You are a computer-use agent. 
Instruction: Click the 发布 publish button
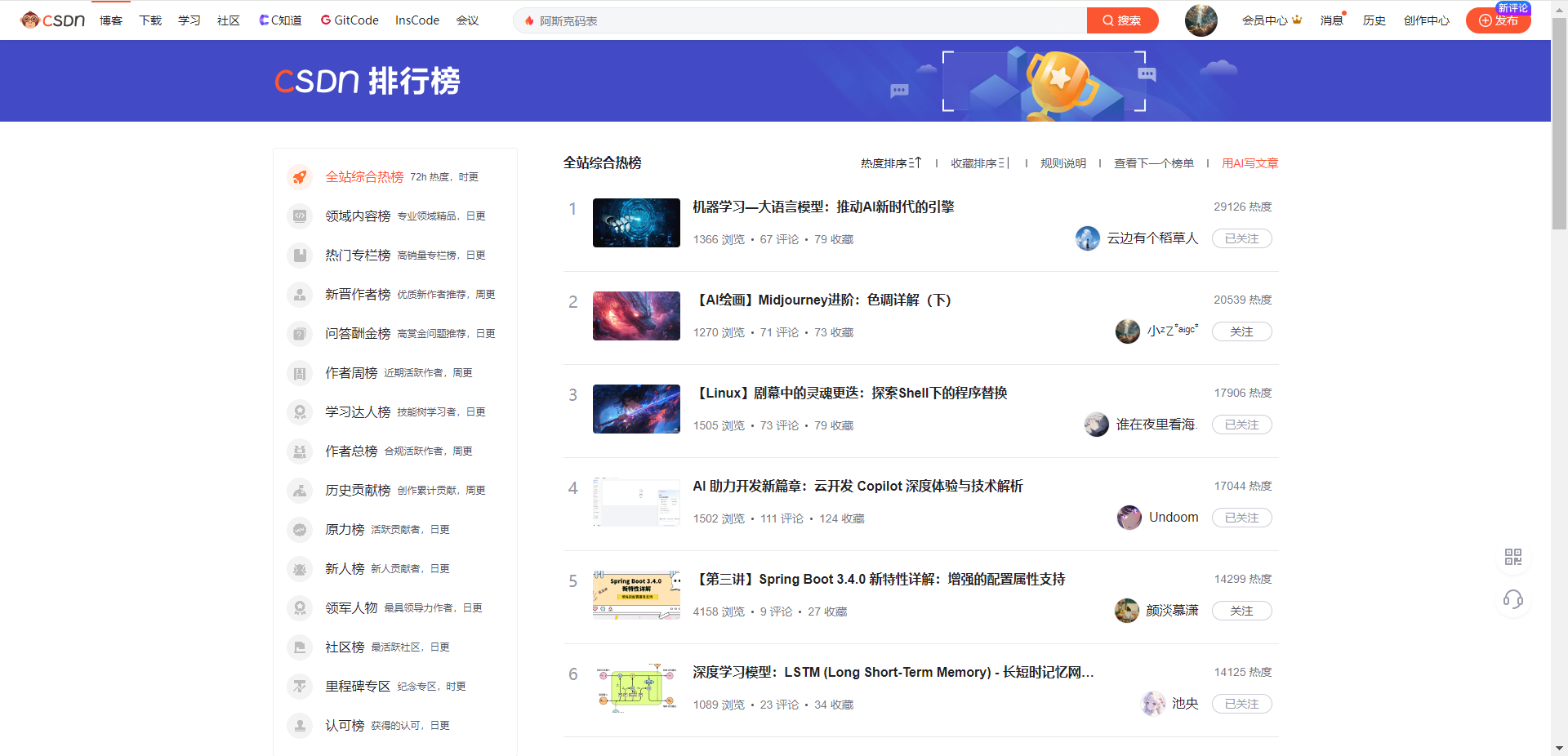tap(1498, 20)
